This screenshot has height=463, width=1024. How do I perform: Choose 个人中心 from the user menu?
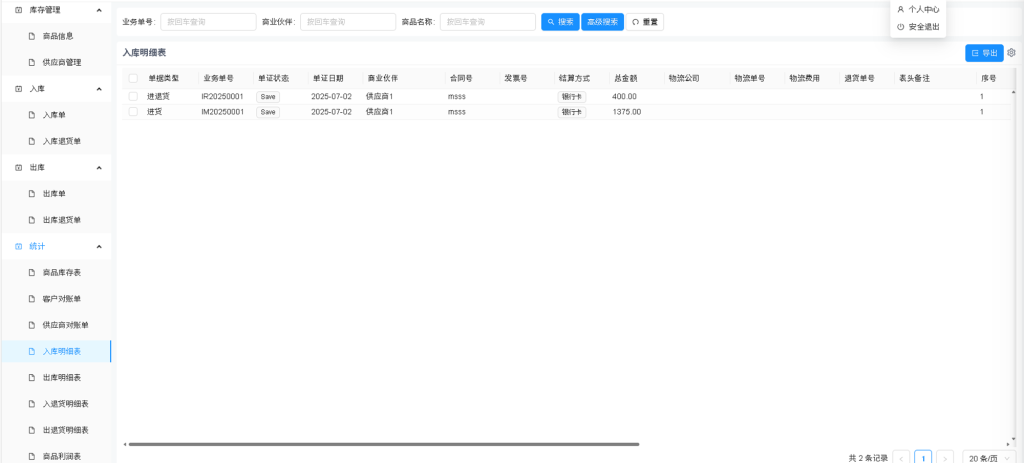coord(918,10)
